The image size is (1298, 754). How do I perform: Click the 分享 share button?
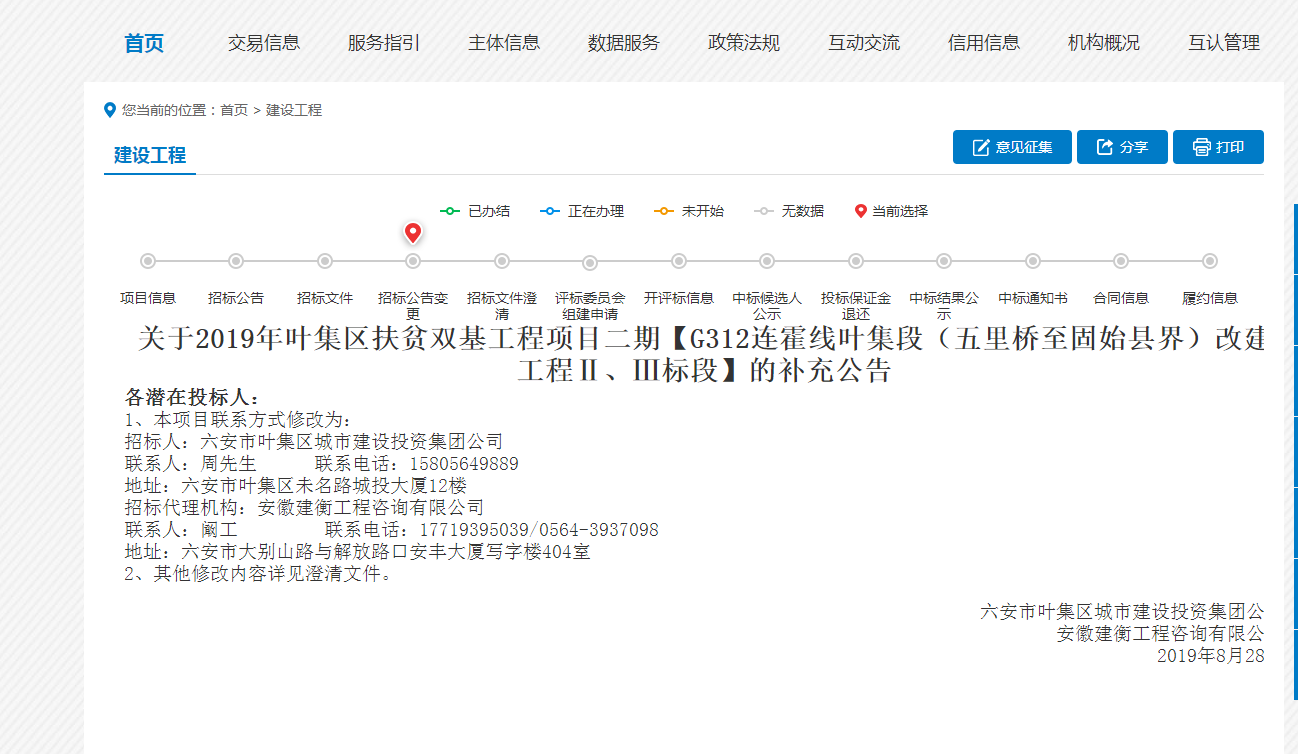[1123, 147]
